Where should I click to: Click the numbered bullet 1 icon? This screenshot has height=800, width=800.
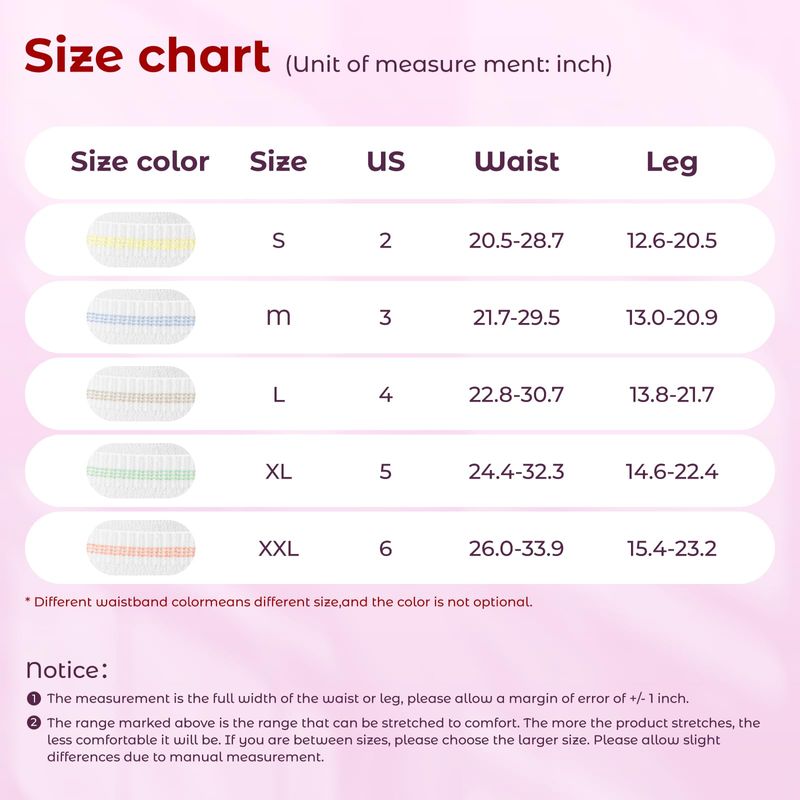(34, 698)
